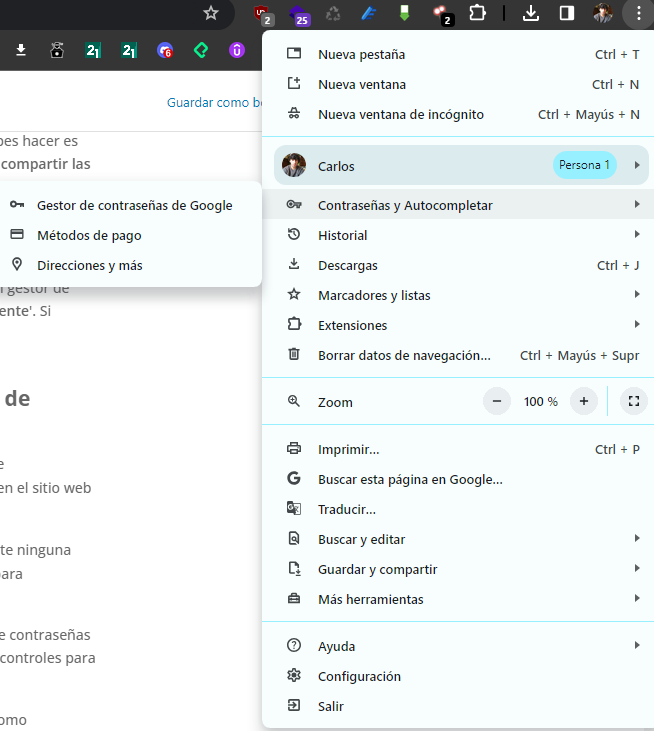
Task: Choose Borrar datos de navegación
Action: pos(458,355)
